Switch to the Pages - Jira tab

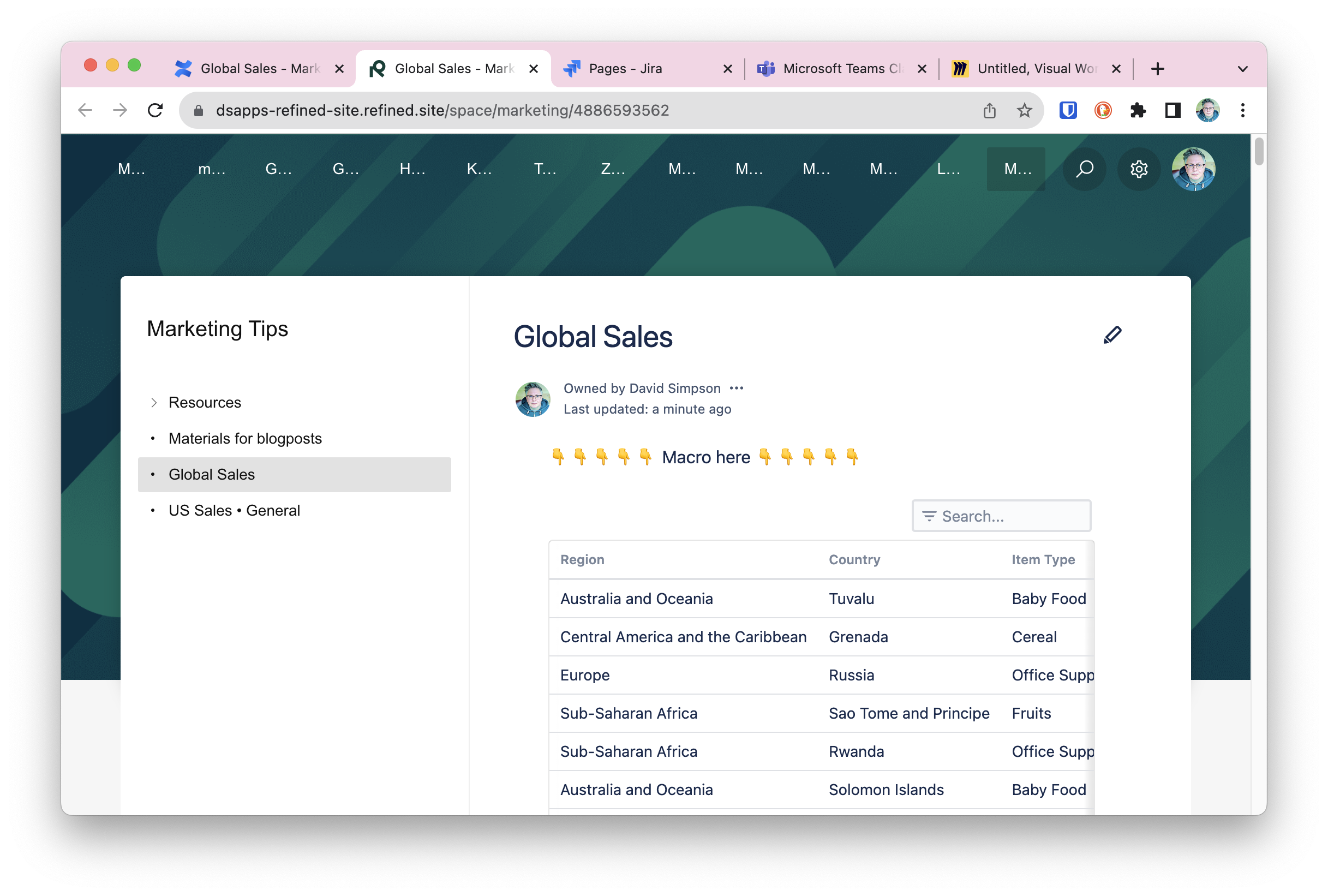click(648, 69)
